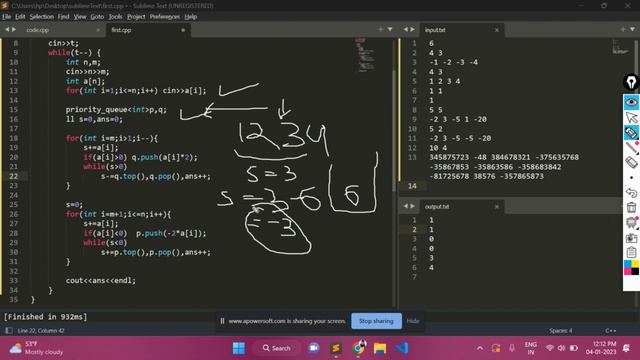Click line number 22 in the code gutter
The width and height of the screenshot is (640, 360).
13,176
